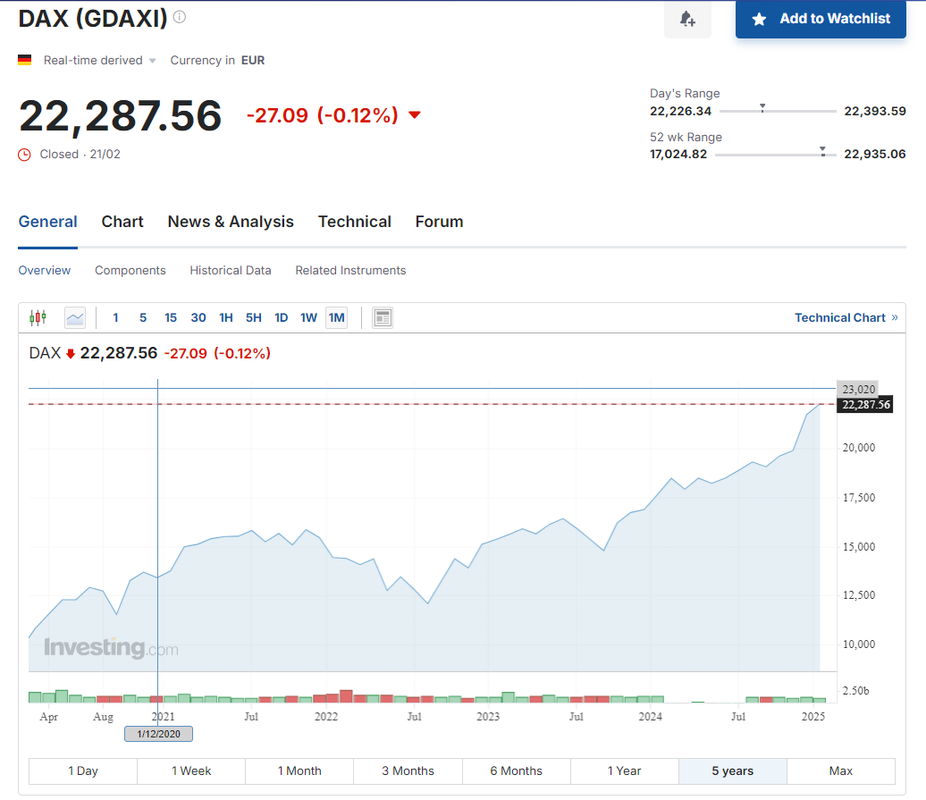
Task: Select the 1M chart interval
Action: click(x=337, y=318)
